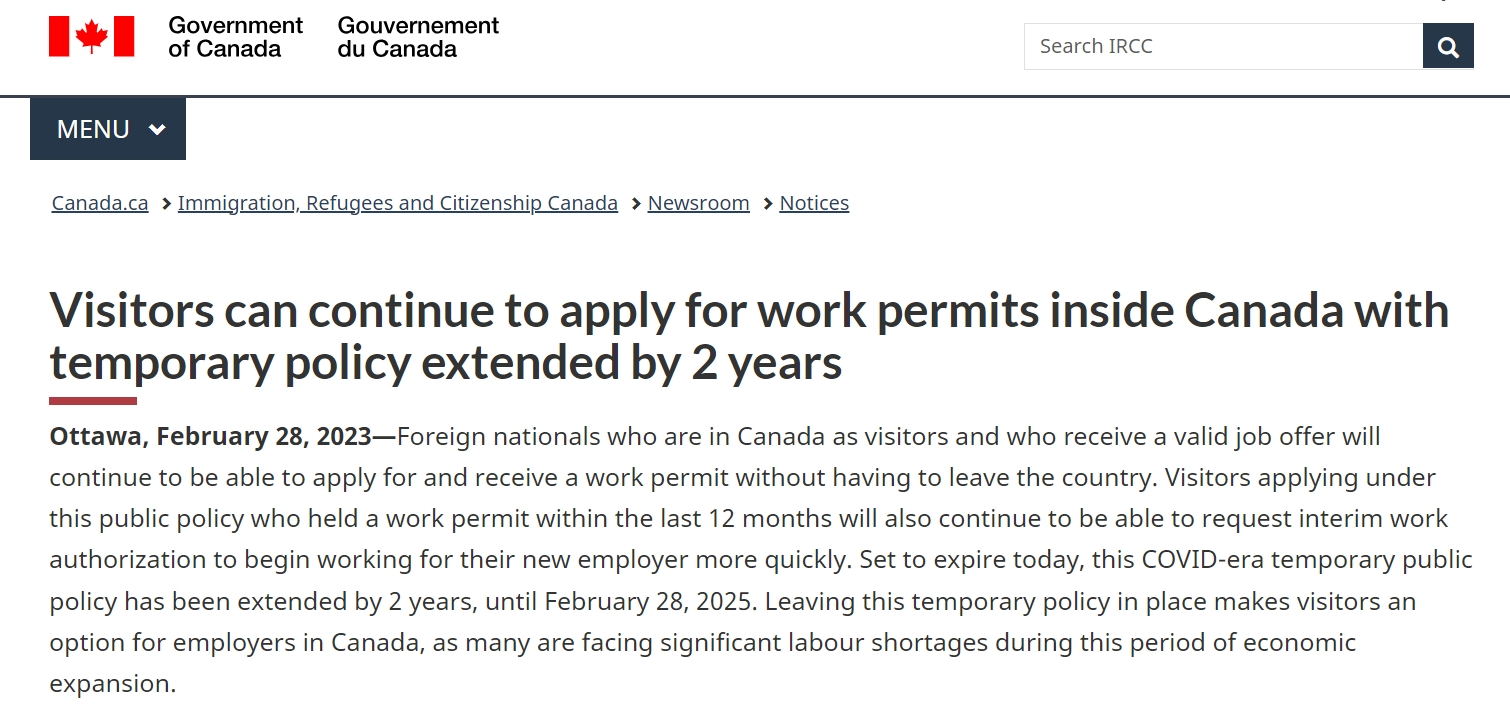Click the chevron separator after Canada.ca
The width and height of the screenshot is (1510, 709).
click(x=166, y=204)
